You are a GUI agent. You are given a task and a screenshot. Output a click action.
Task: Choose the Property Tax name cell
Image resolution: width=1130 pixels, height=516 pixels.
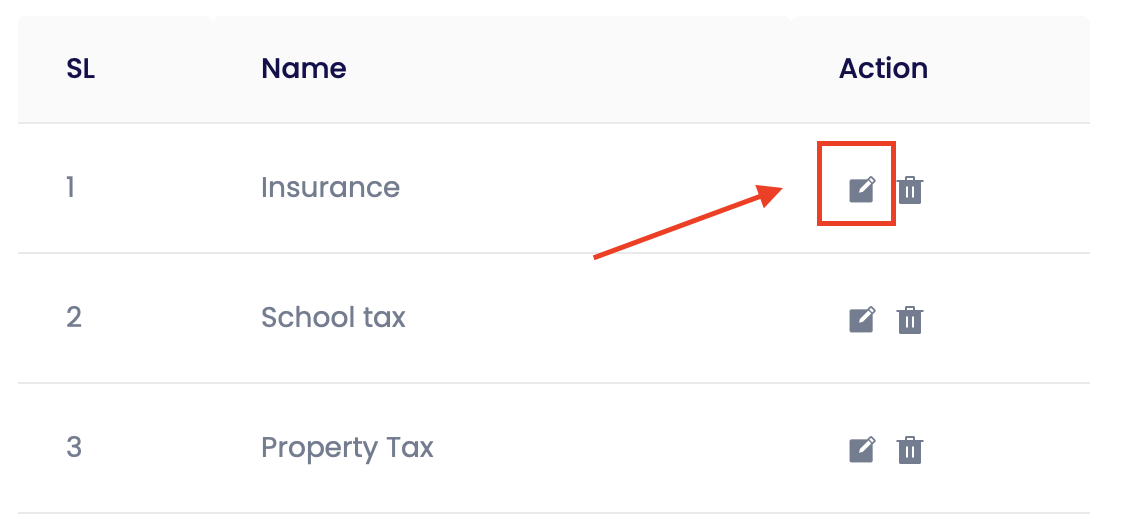[347, 448]
